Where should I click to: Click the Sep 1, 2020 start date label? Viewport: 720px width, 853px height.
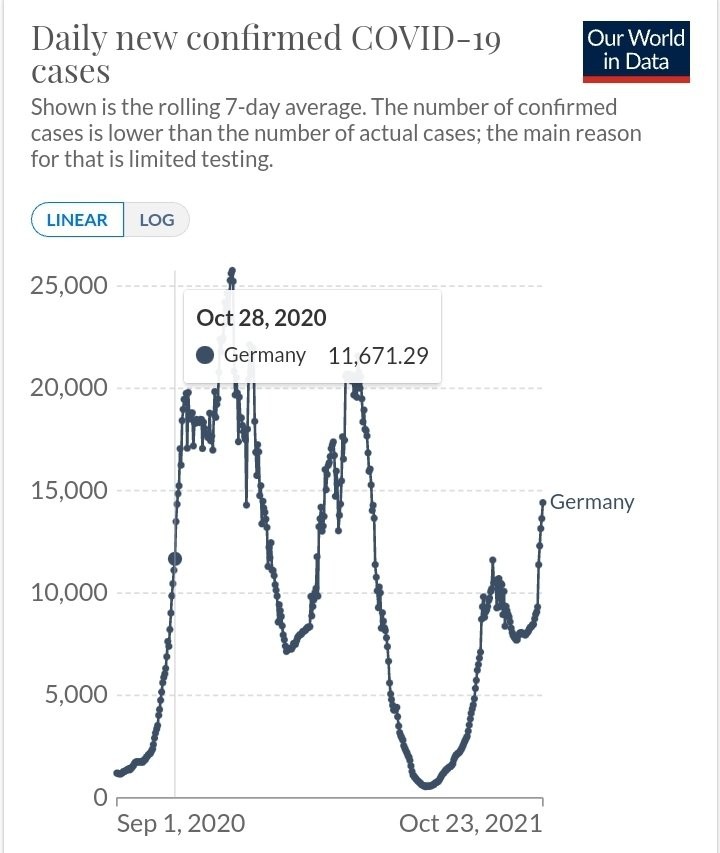point(180,824)
